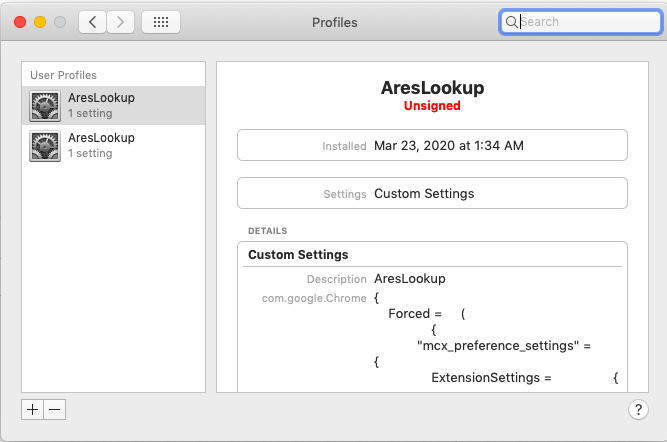Viewport: 667px width, 442px height.
Task: Open help with question mark button
Action: tap(638, 409)
